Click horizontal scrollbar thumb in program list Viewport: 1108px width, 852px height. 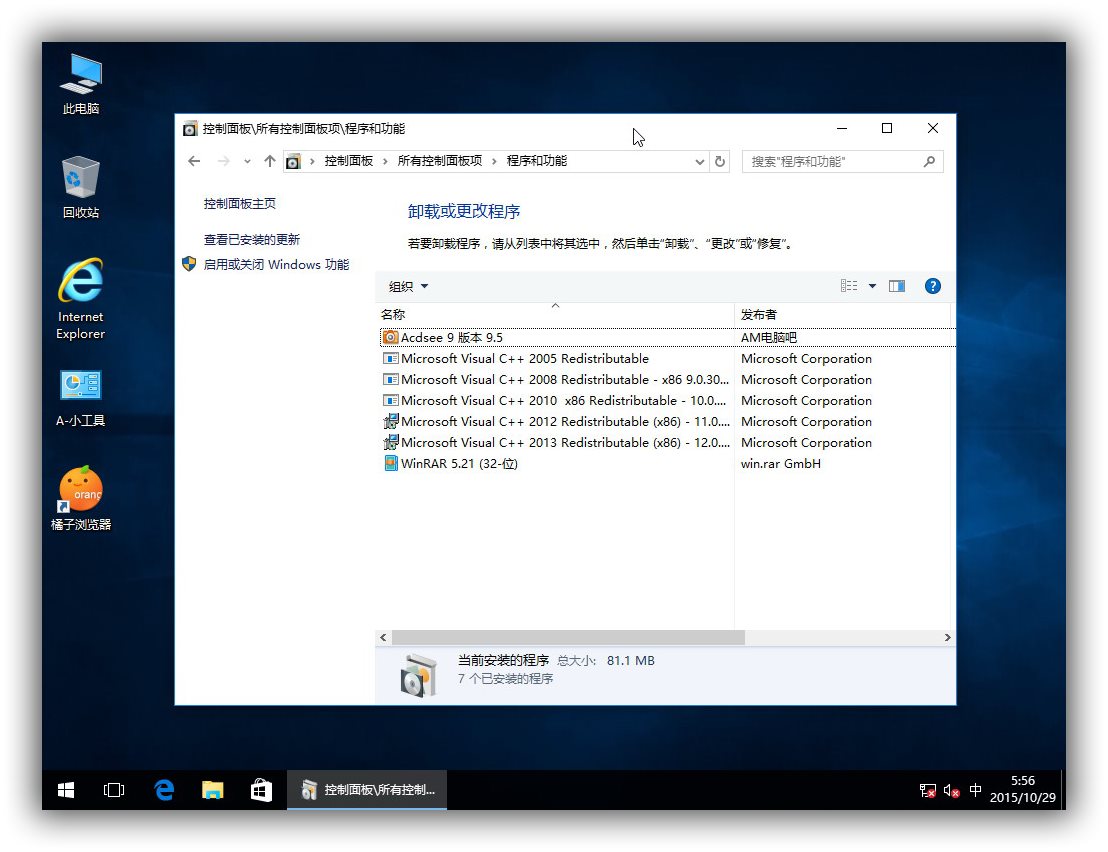point(568,637)
